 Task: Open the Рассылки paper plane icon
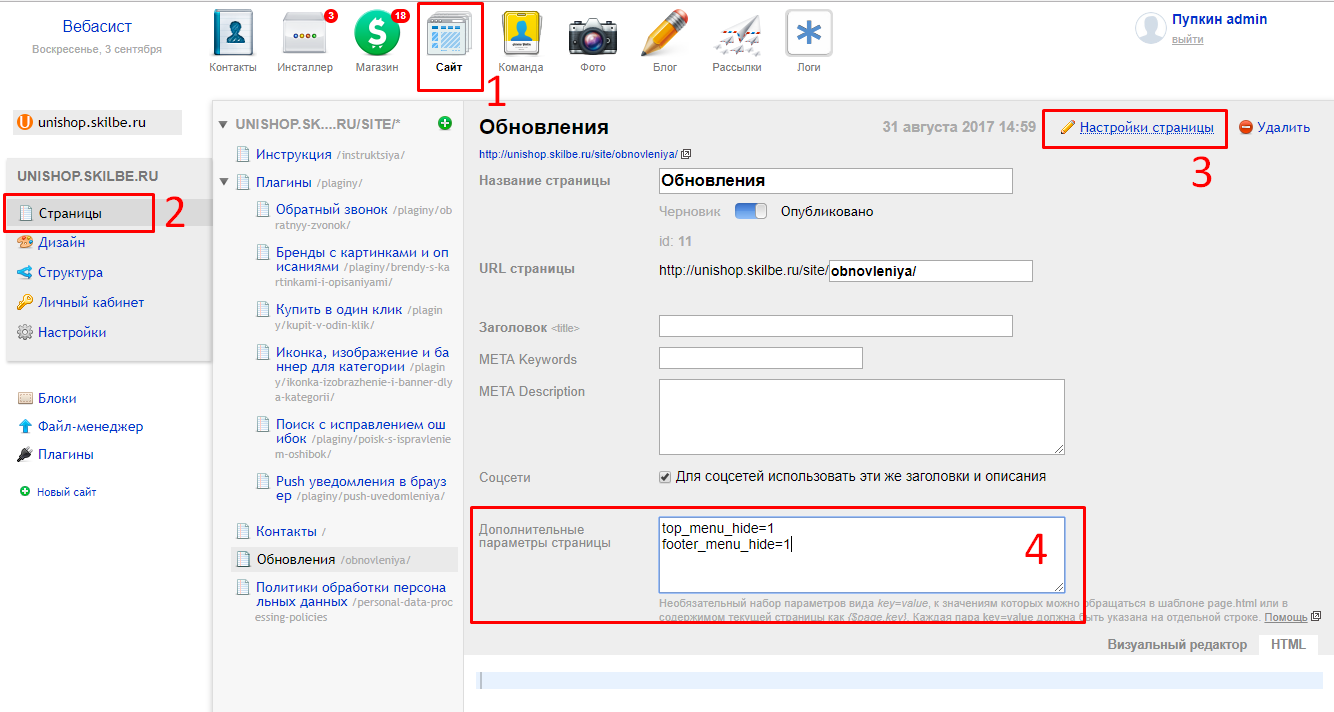tap(737, 36)
